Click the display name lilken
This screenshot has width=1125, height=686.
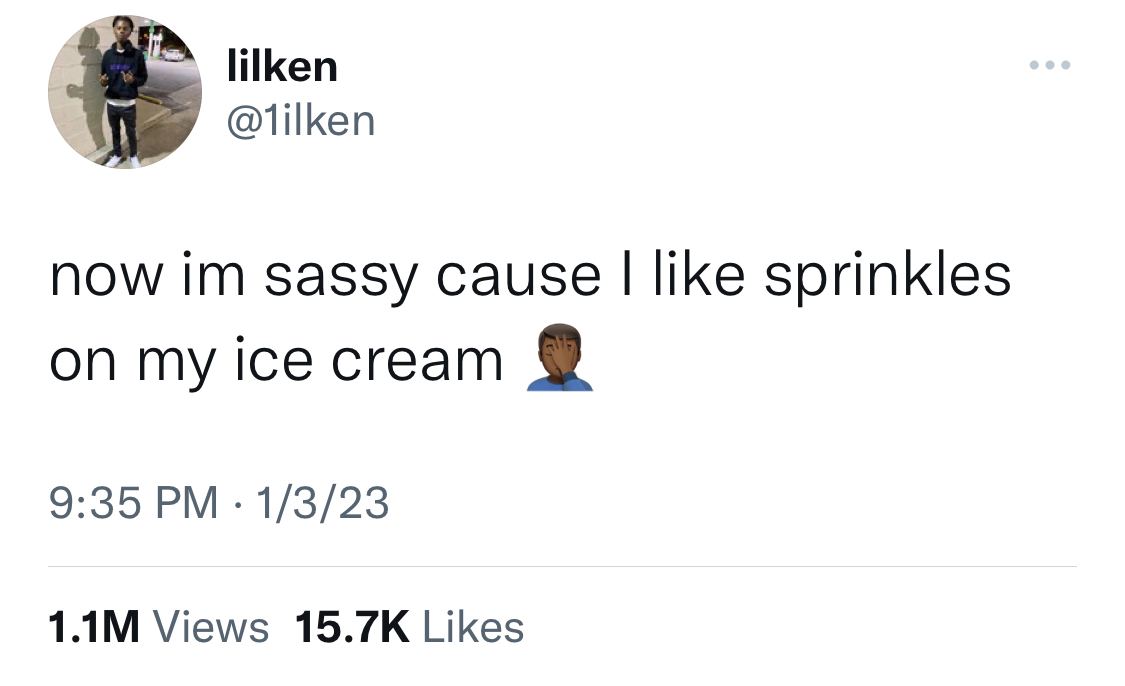pos(282,67)
